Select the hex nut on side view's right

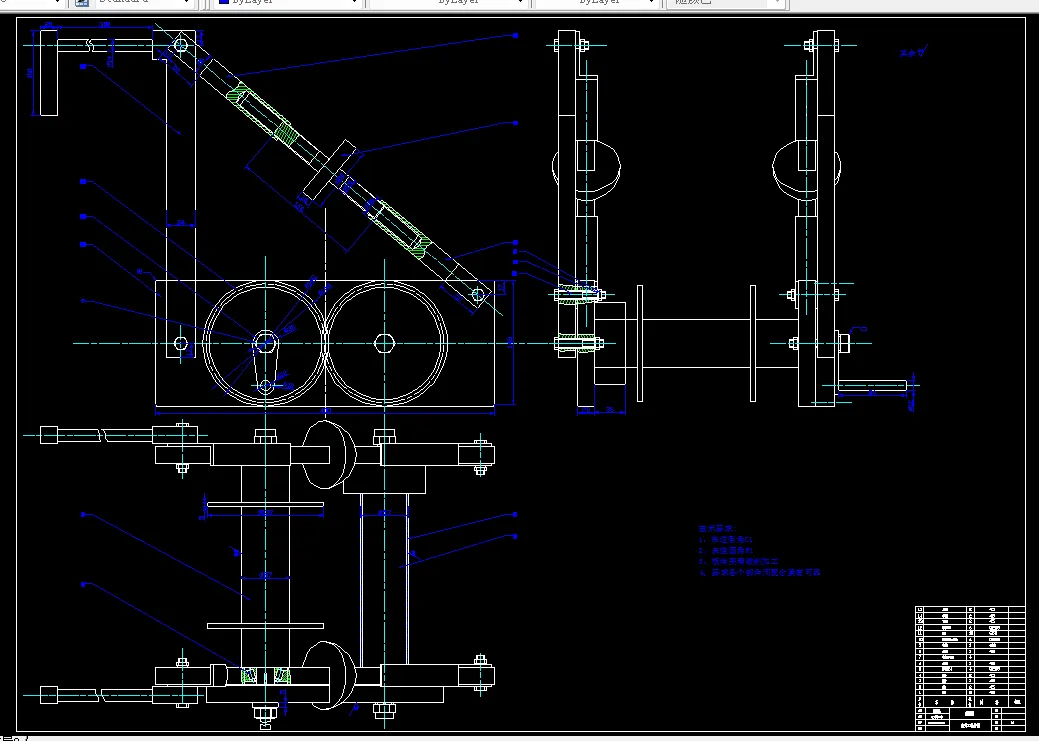[x=844, y=343]
